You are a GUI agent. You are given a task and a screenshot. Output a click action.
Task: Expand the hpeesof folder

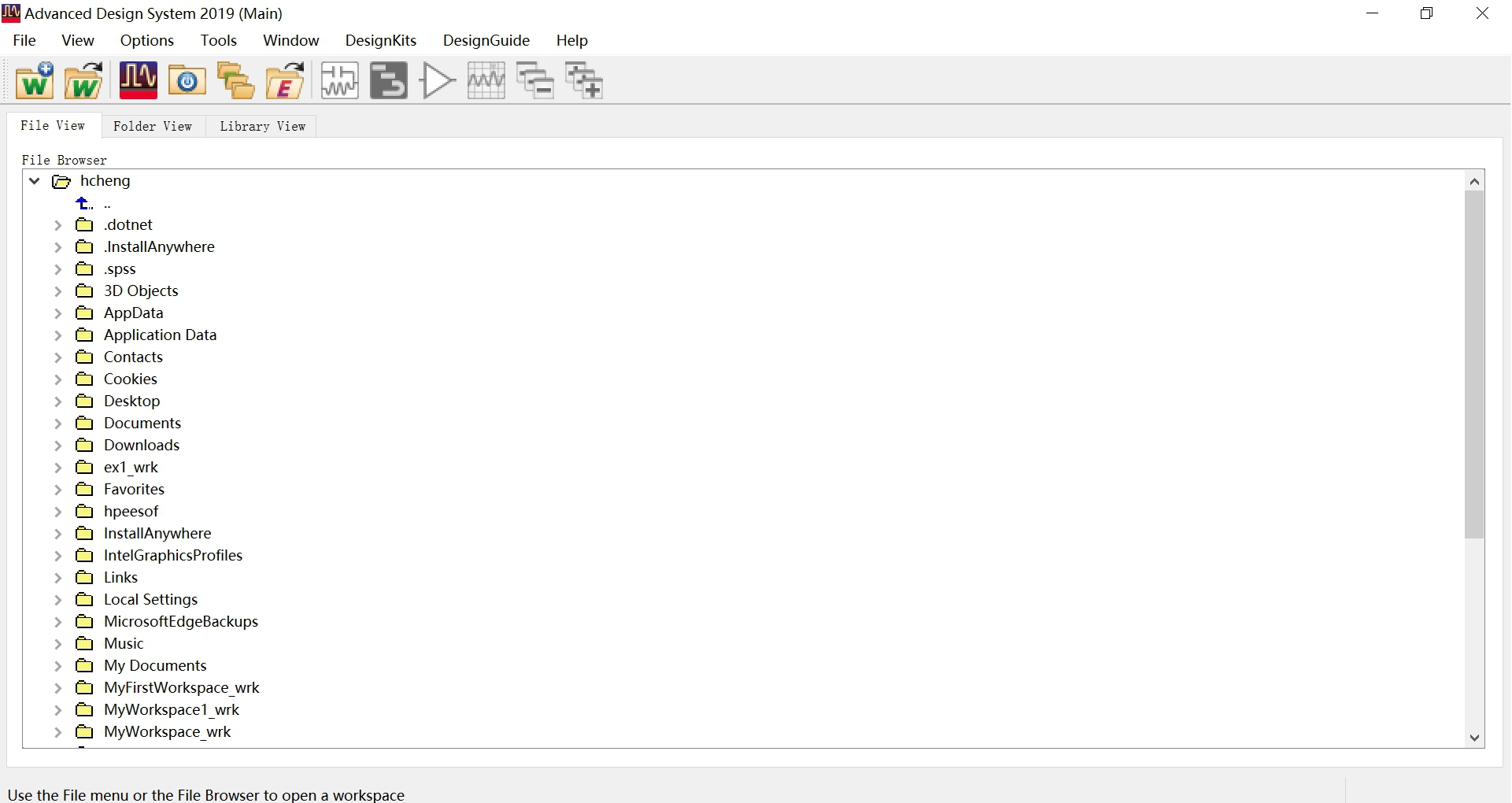click(x=58, y=512)
